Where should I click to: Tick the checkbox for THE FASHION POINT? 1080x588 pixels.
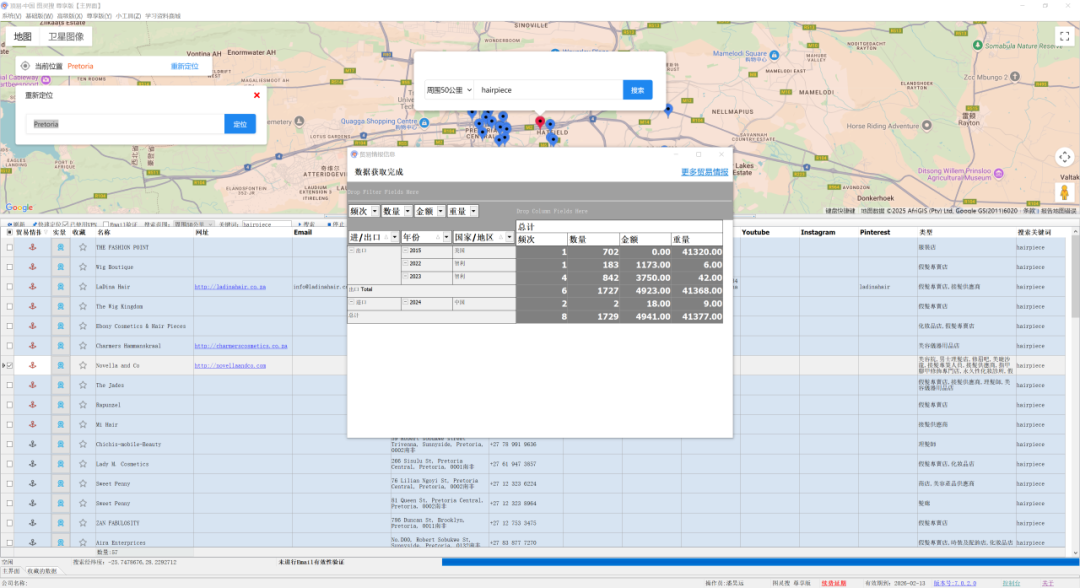tap(10, 247)
